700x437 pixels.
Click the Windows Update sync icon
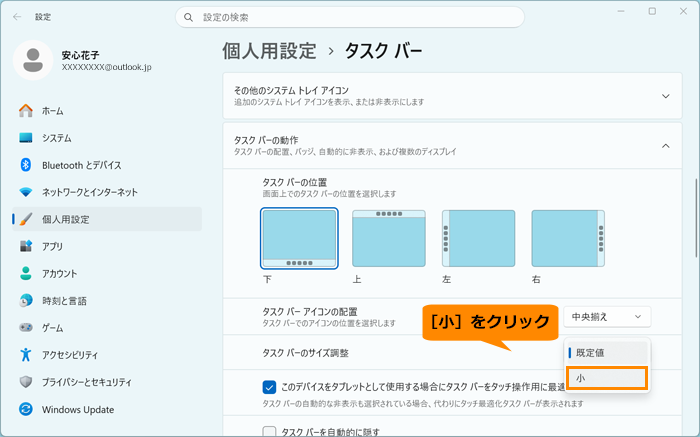(26, 409)
